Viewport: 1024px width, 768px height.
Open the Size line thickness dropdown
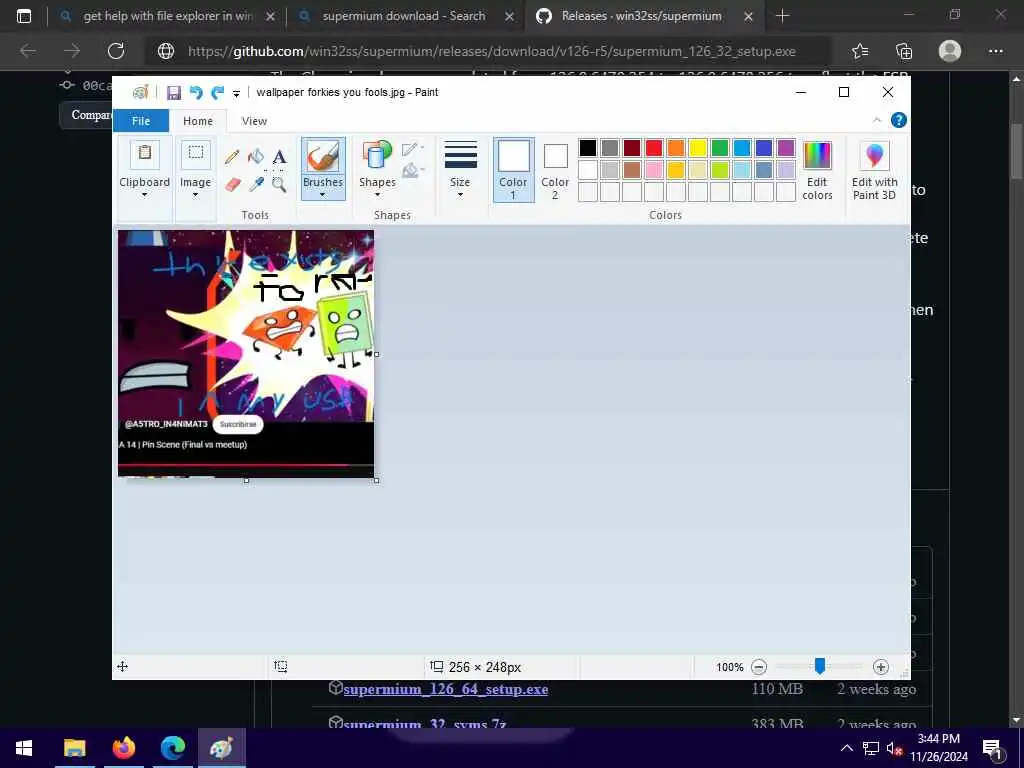[x=460, y=170]
